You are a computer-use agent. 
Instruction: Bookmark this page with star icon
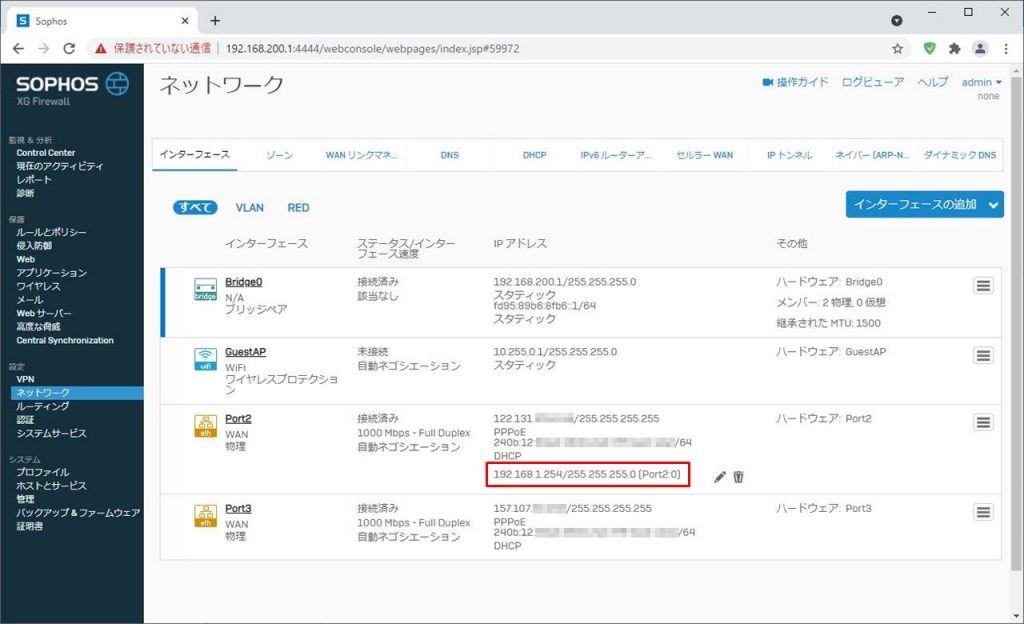897,48
